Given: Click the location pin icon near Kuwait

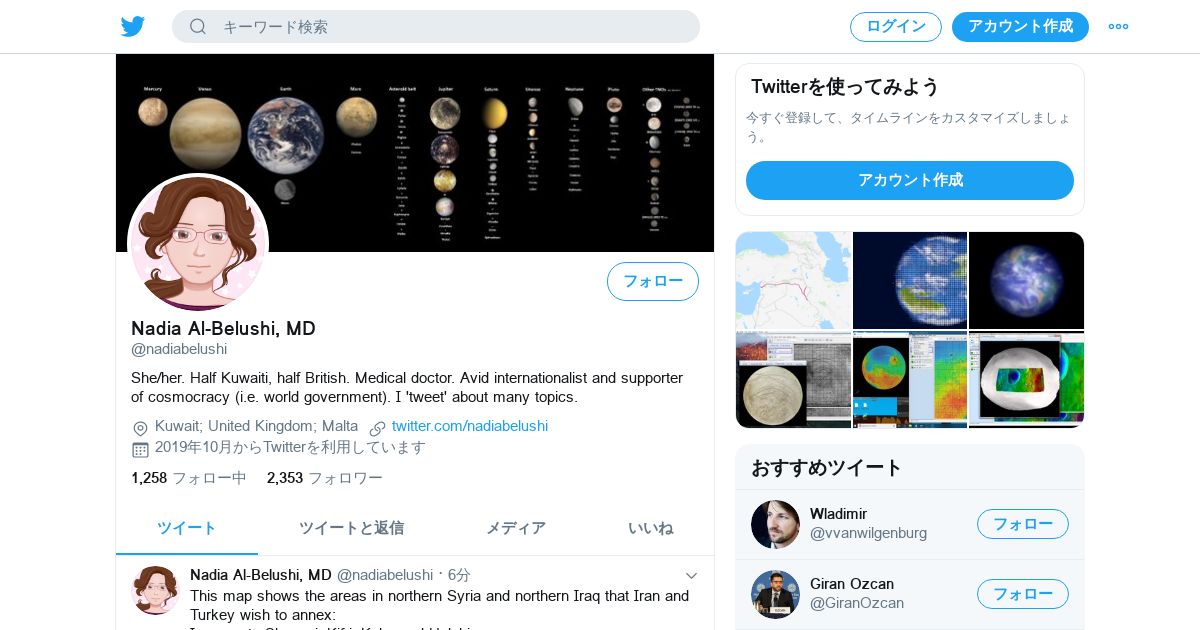Looking at the screenshot, I should (x=140, y=427).
